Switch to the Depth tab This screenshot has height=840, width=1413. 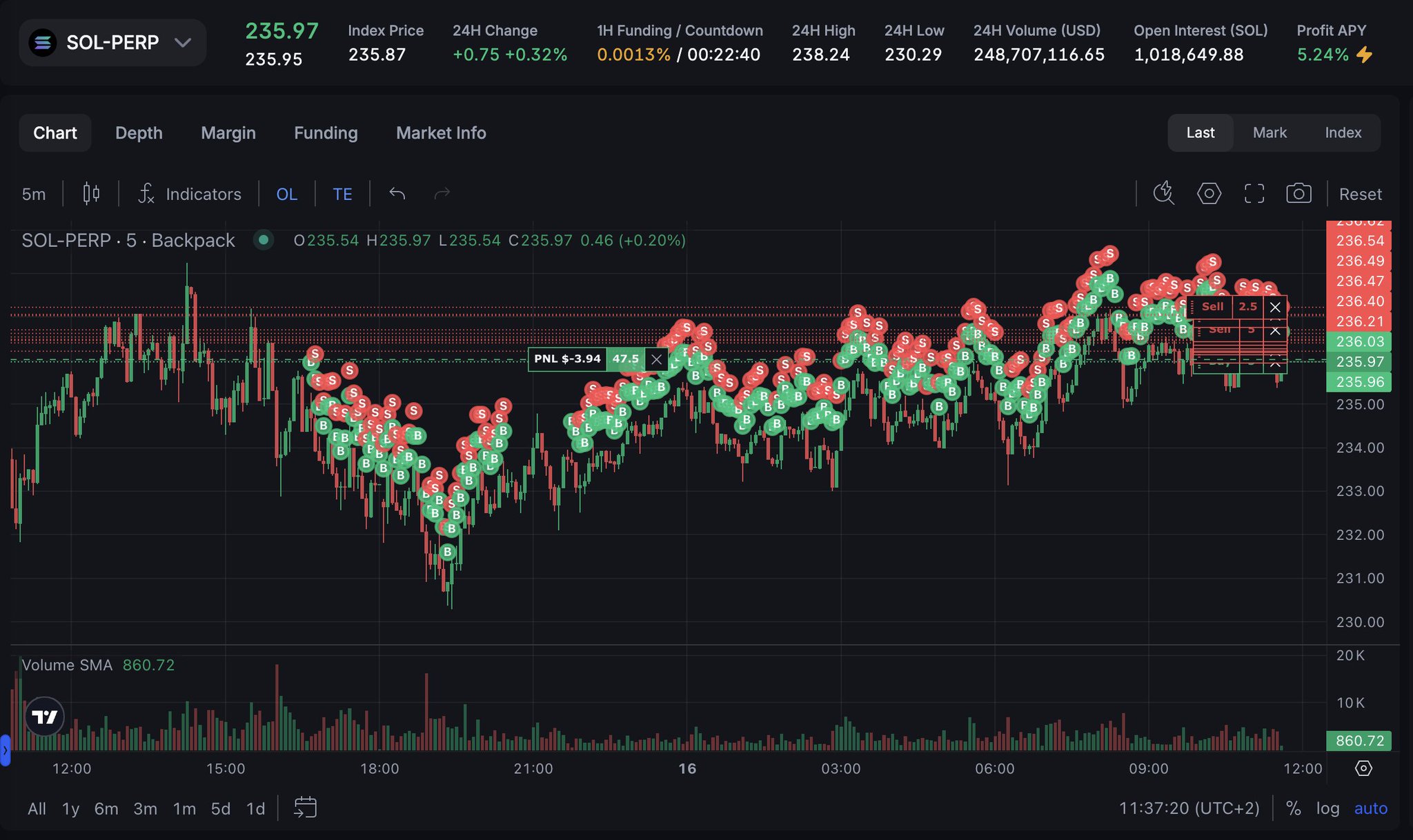coord(139,133)
